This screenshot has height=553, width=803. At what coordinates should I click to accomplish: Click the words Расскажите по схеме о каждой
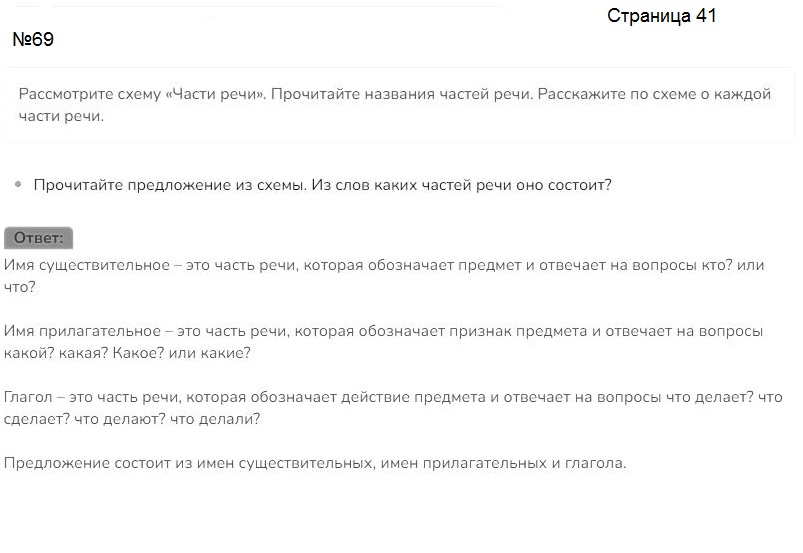pos(654,94)
